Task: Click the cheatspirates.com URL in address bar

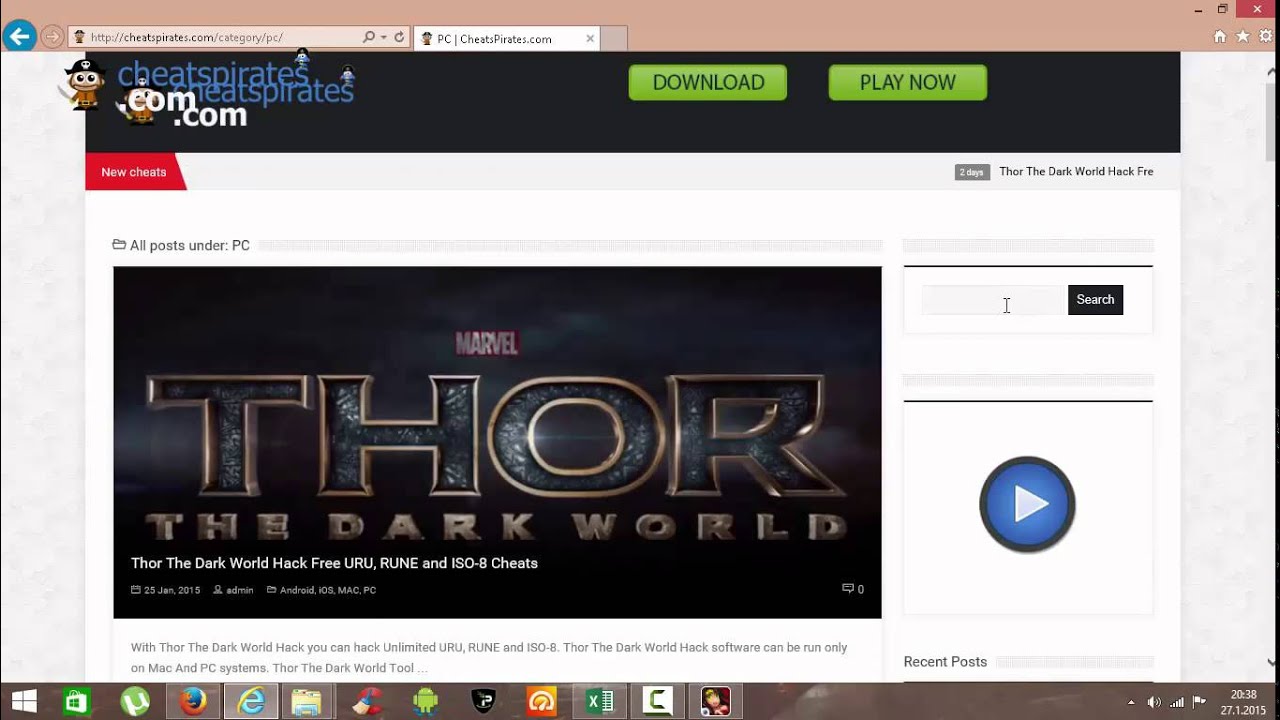Action: click(x=186, y=38)
